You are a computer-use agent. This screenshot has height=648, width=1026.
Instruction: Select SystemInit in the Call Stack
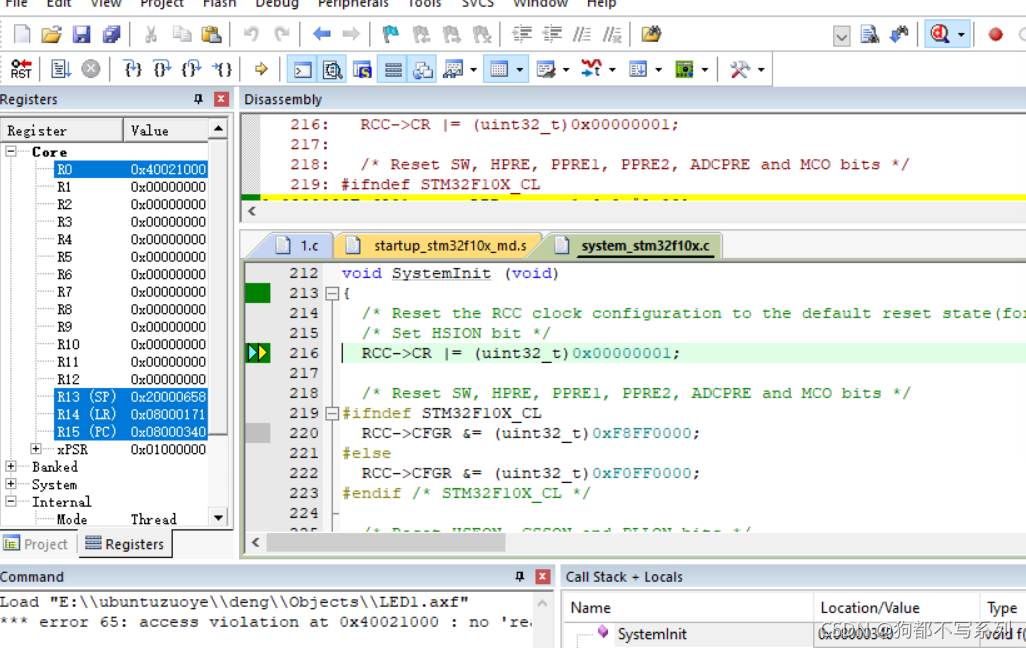652,634
